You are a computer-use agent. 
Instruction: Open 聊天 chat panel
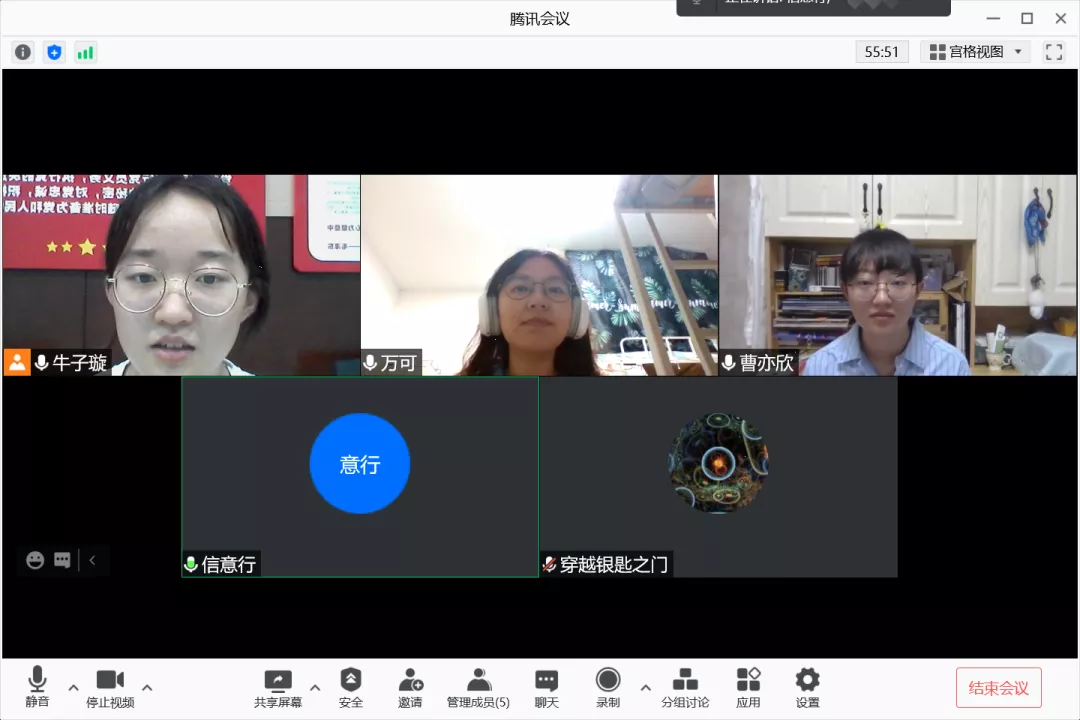(x=546, y=687)
